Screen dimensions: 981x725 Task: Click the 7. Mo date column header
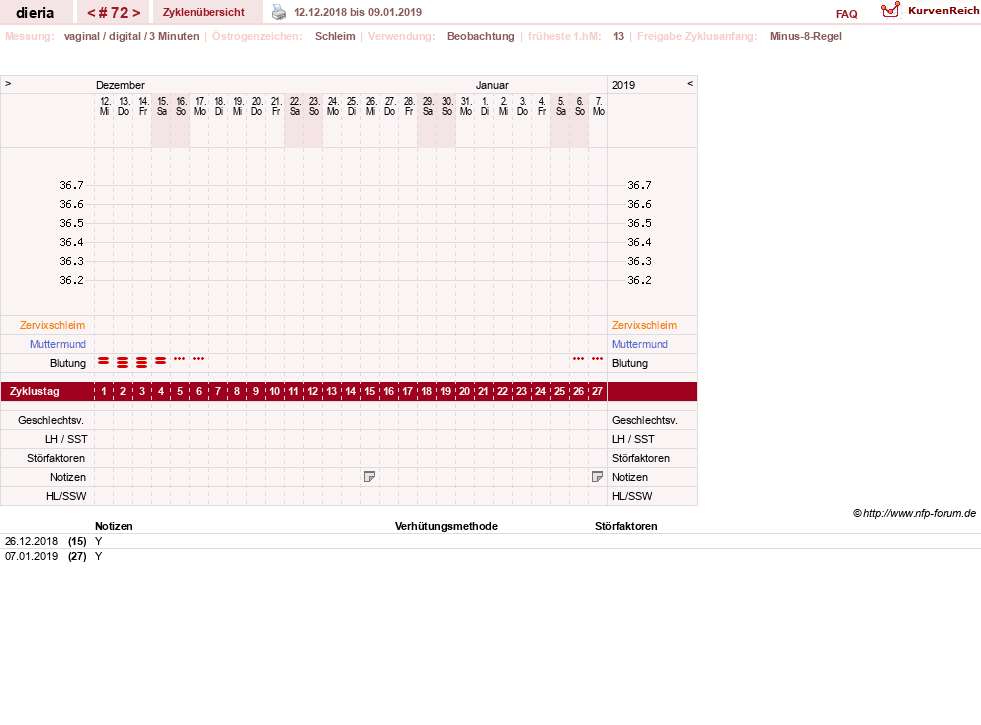click(599, 106)
